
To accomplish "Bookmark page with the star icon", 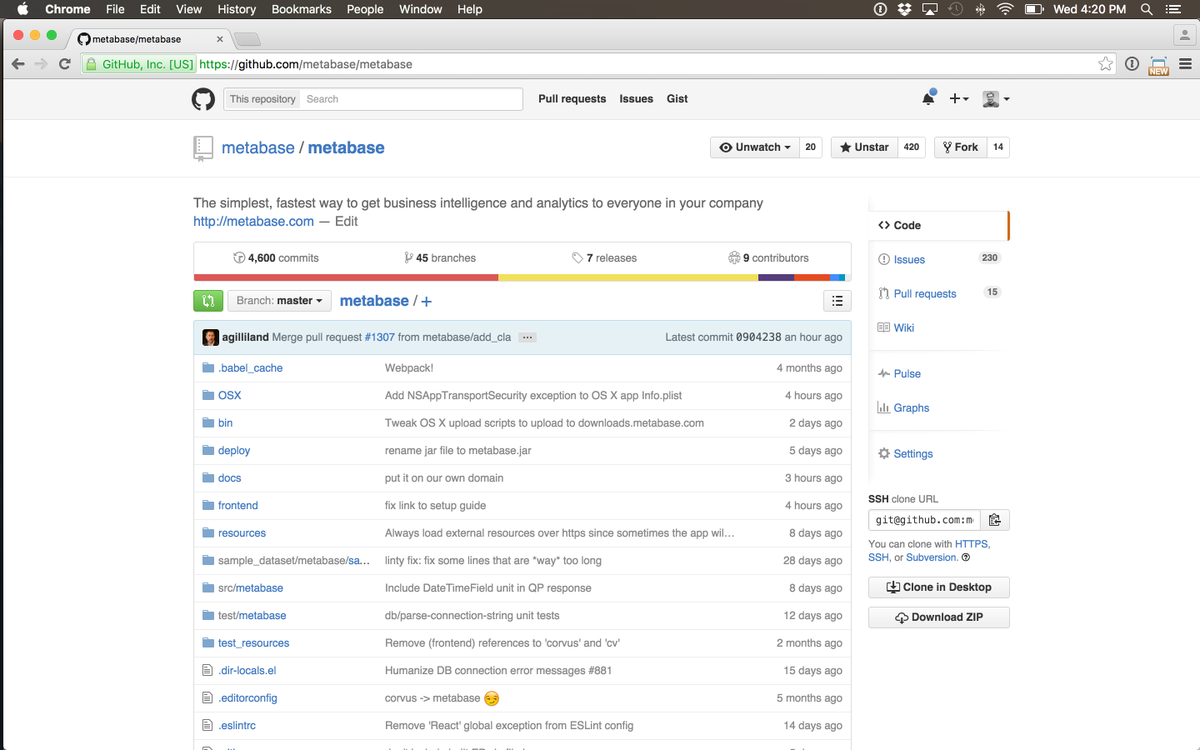I will [1105, 64].
